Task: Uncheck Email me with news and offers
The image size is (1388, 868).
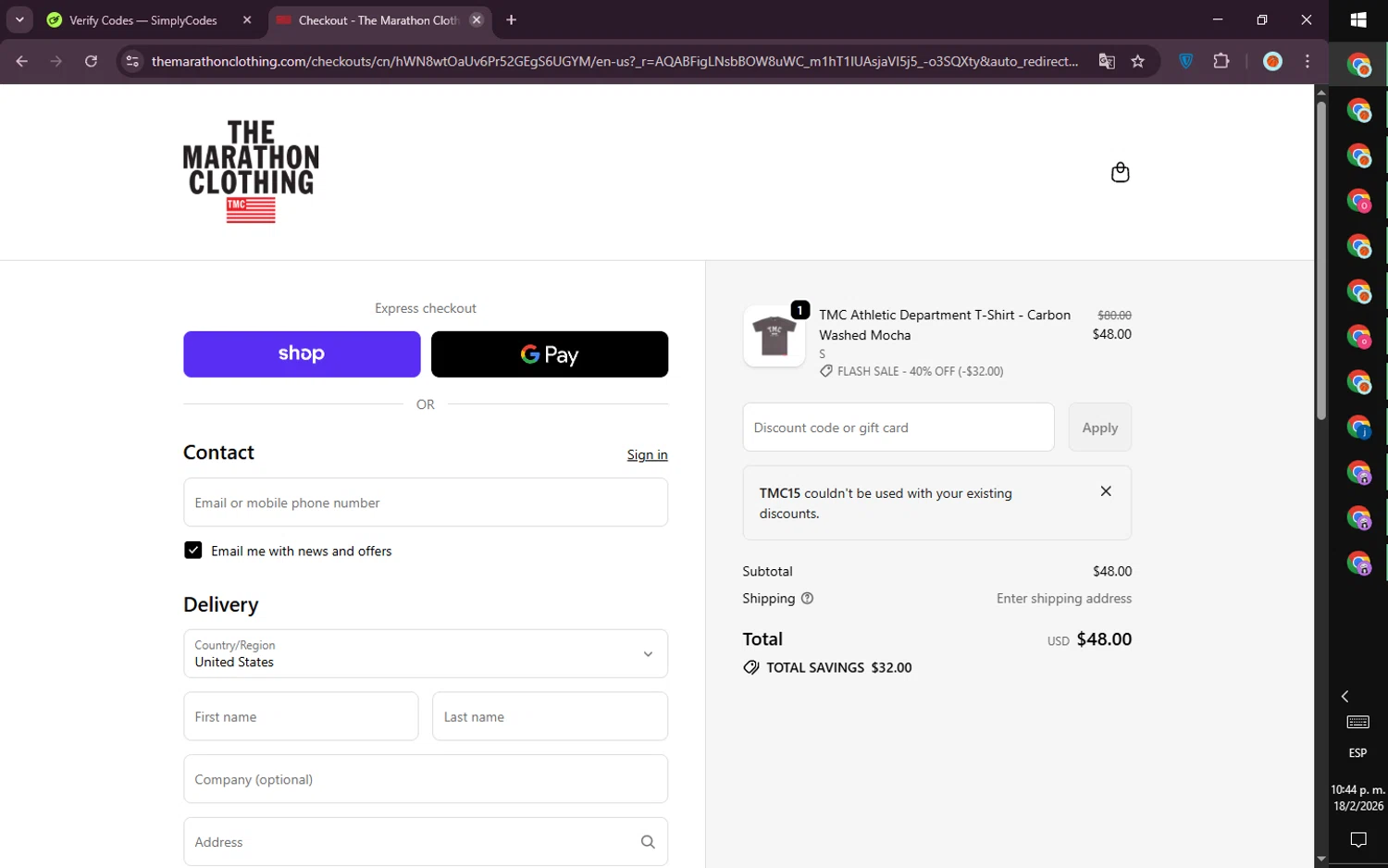Action: (x=192, y=551)
